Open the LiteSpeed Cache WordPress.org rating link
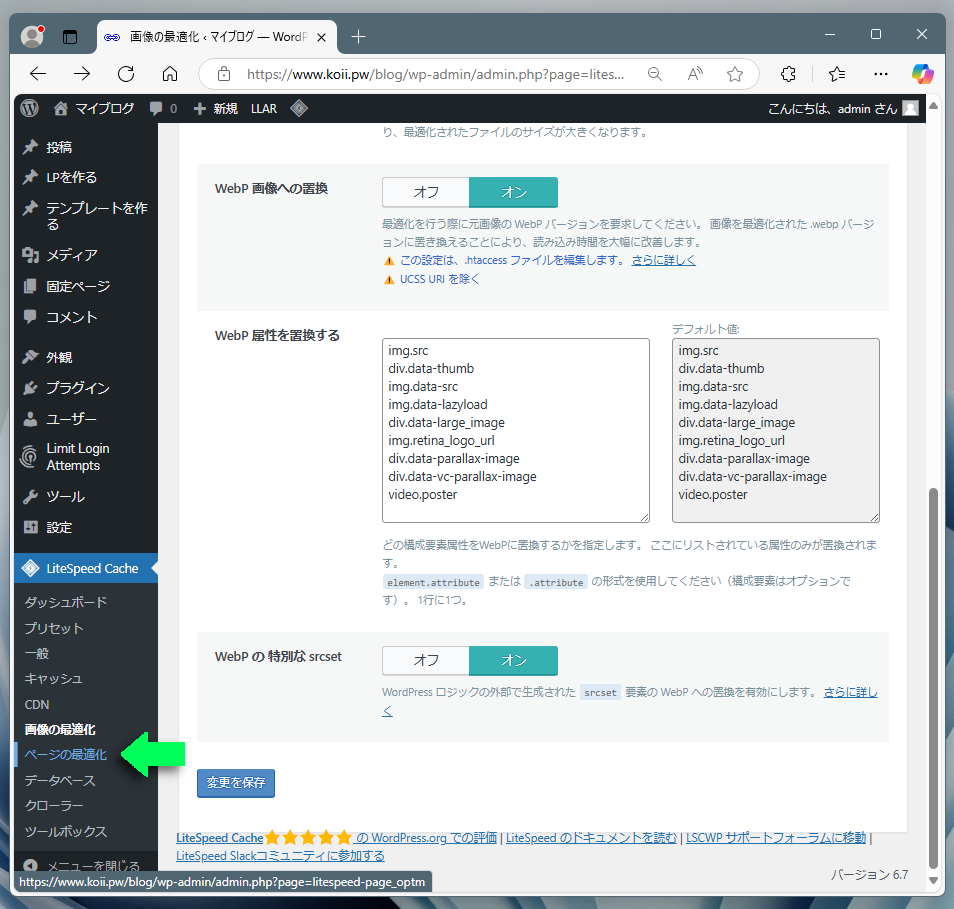Screen dimensions: 954x909 point(336,838)
